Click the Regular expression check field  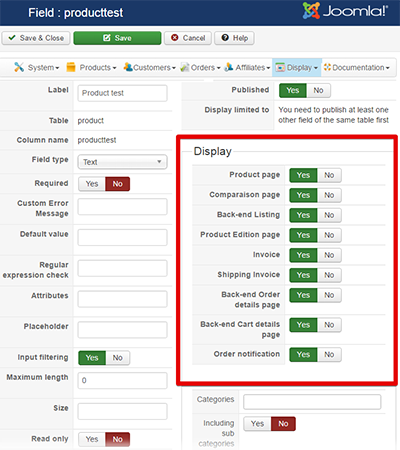(122, 268)
